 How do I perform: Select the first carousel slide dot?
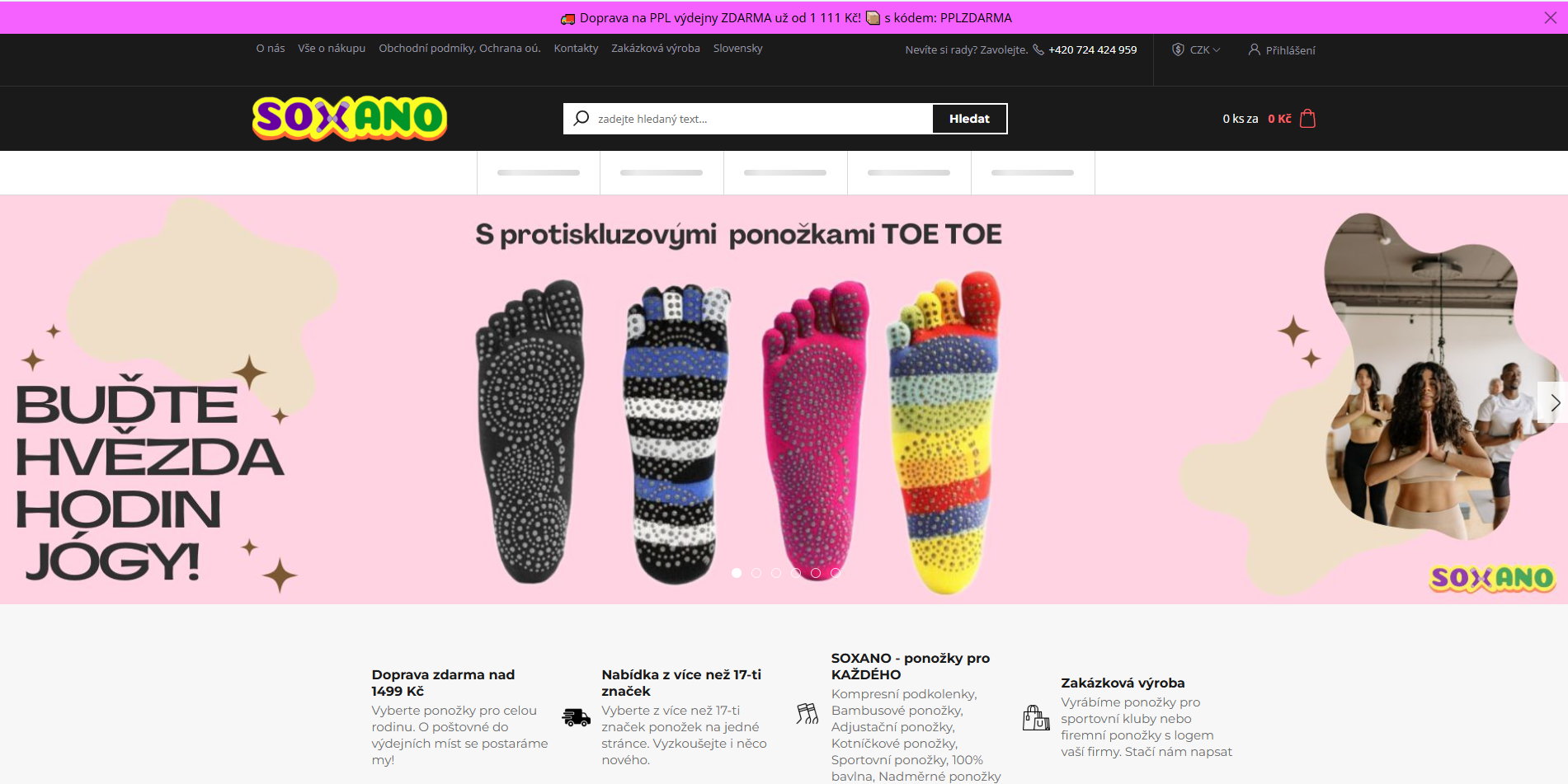point(737,573)
